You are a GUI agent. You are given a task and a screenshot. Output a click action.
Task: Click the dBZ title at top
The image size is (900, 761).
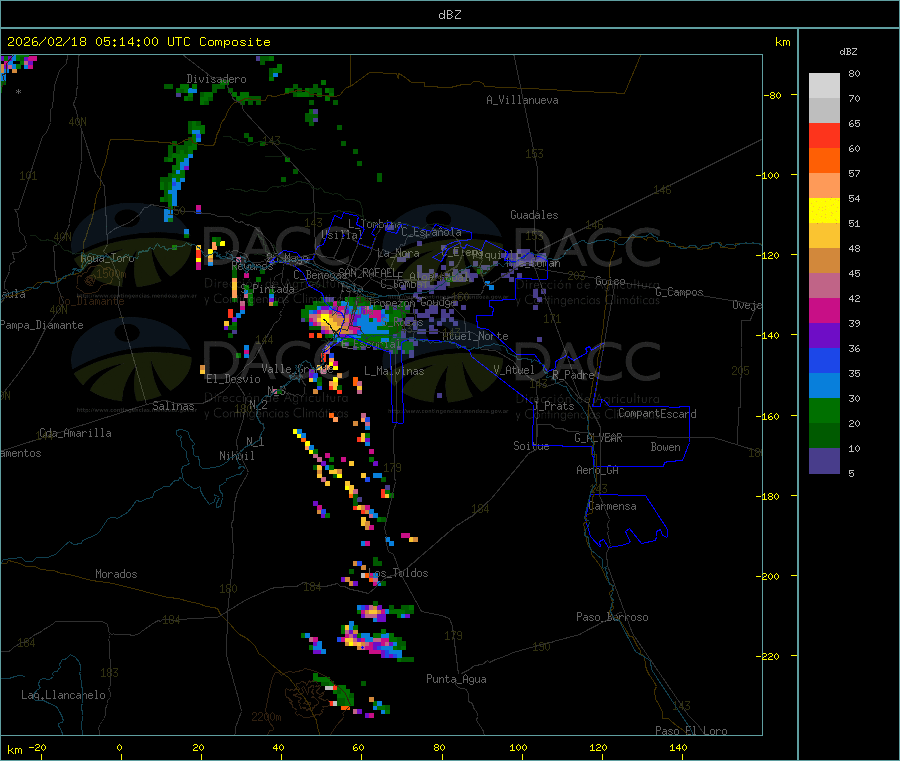coord(449,15)
